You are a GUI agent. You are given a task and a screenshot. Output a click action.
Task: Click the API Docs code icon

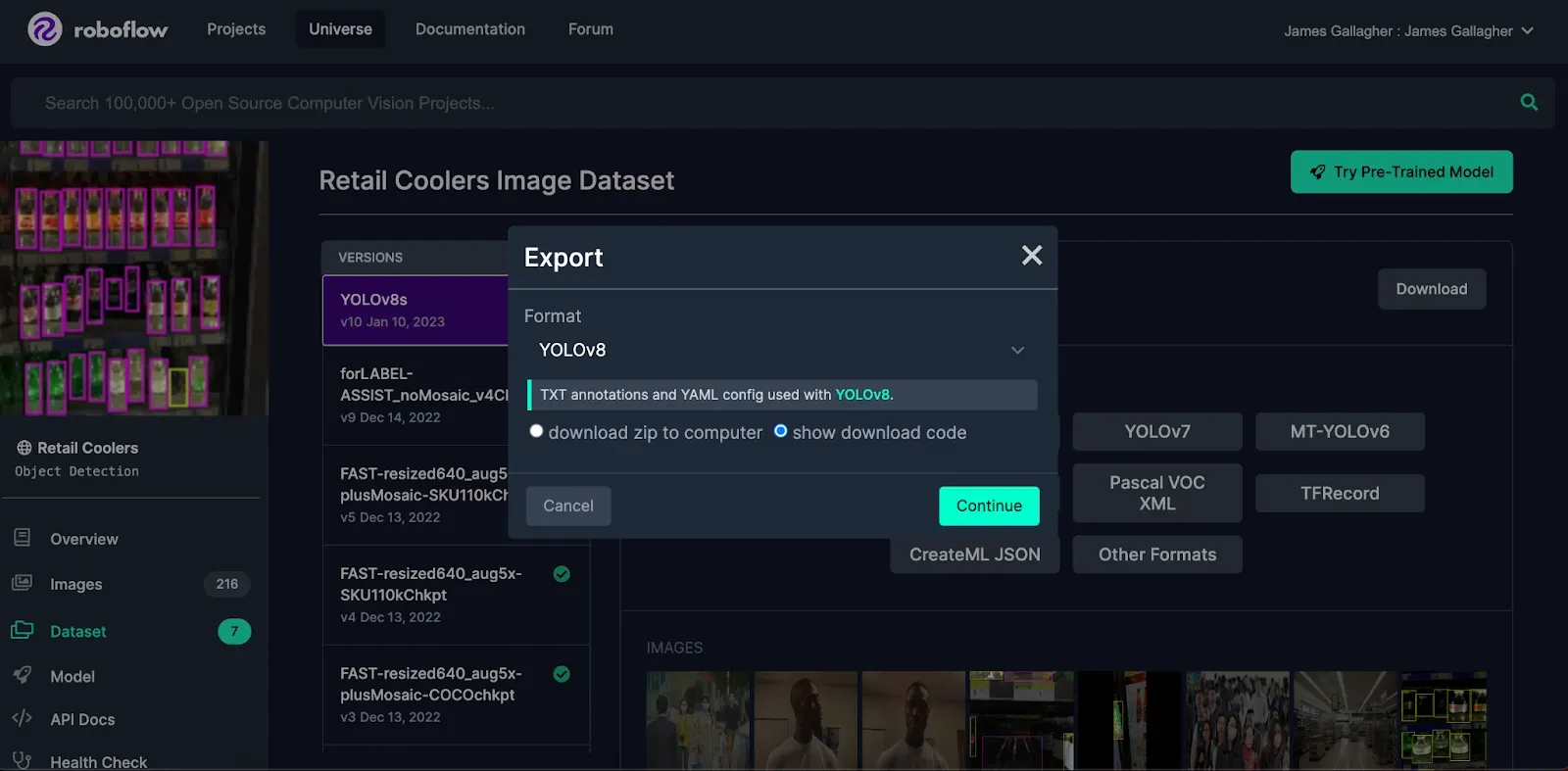tap(22, 718)
